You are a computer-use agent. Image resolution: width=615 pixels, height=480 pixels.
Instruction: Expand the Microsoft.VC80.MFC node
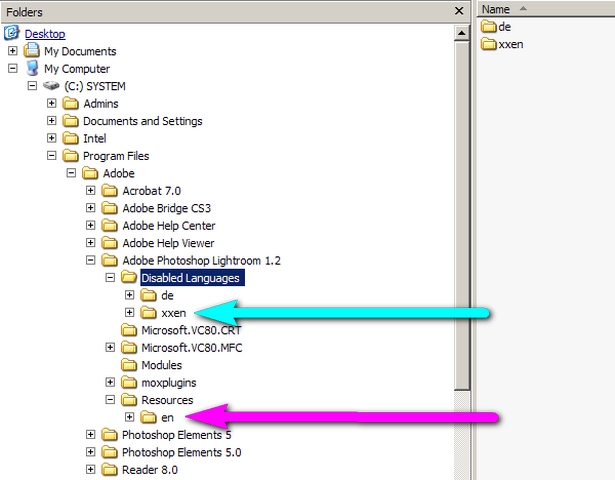110,347
